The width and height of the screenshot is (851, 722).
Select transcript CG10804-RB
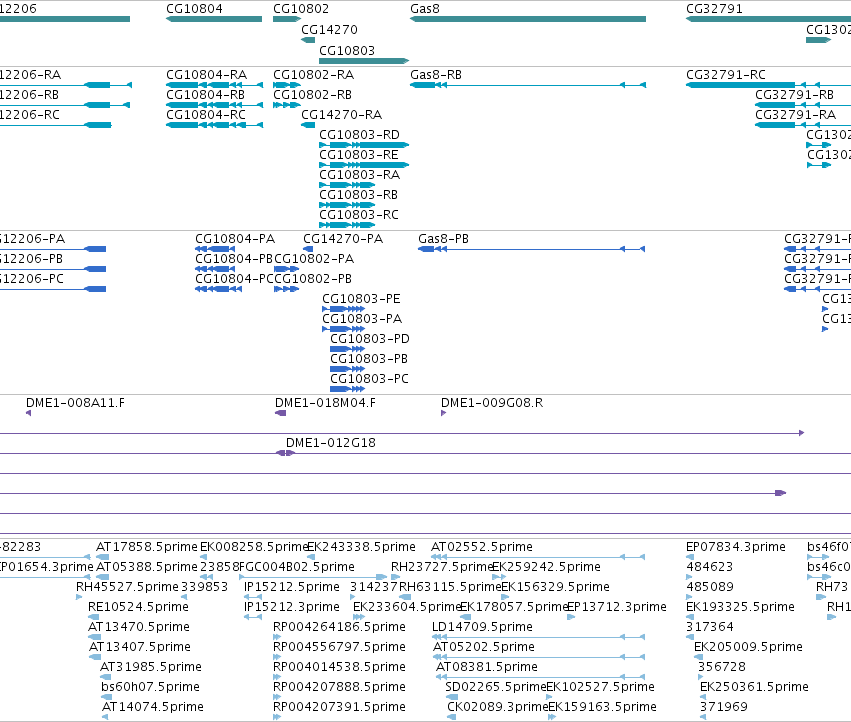[x=214, y=105]
